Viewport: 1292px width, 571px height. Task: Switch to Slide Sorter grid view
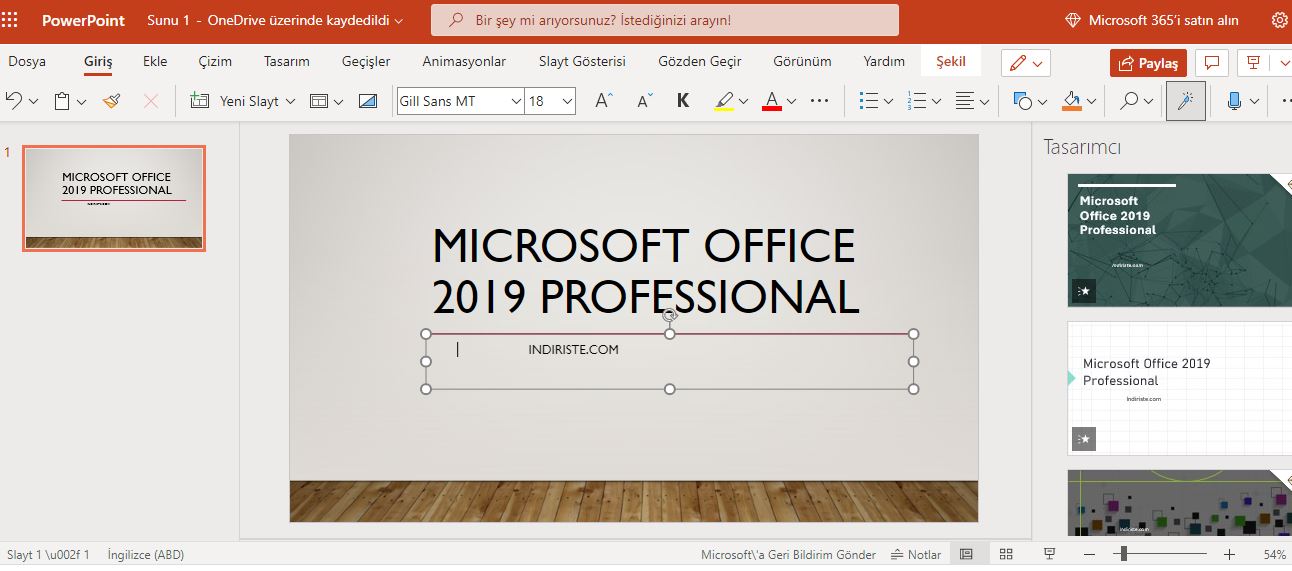pos(1007,554)
